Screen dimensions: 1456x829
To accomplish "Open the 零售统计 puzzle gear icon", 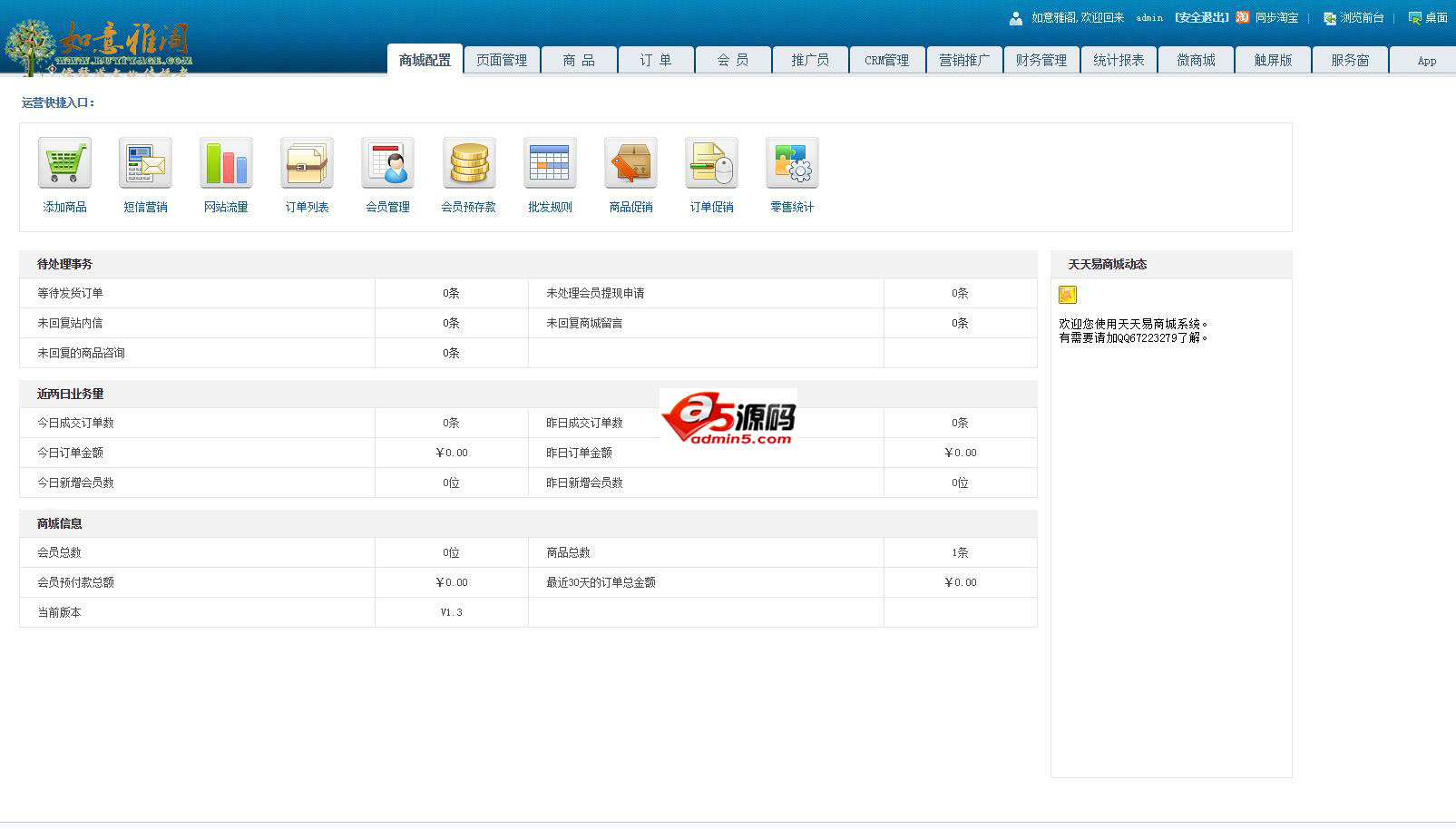I will [792, 163].
